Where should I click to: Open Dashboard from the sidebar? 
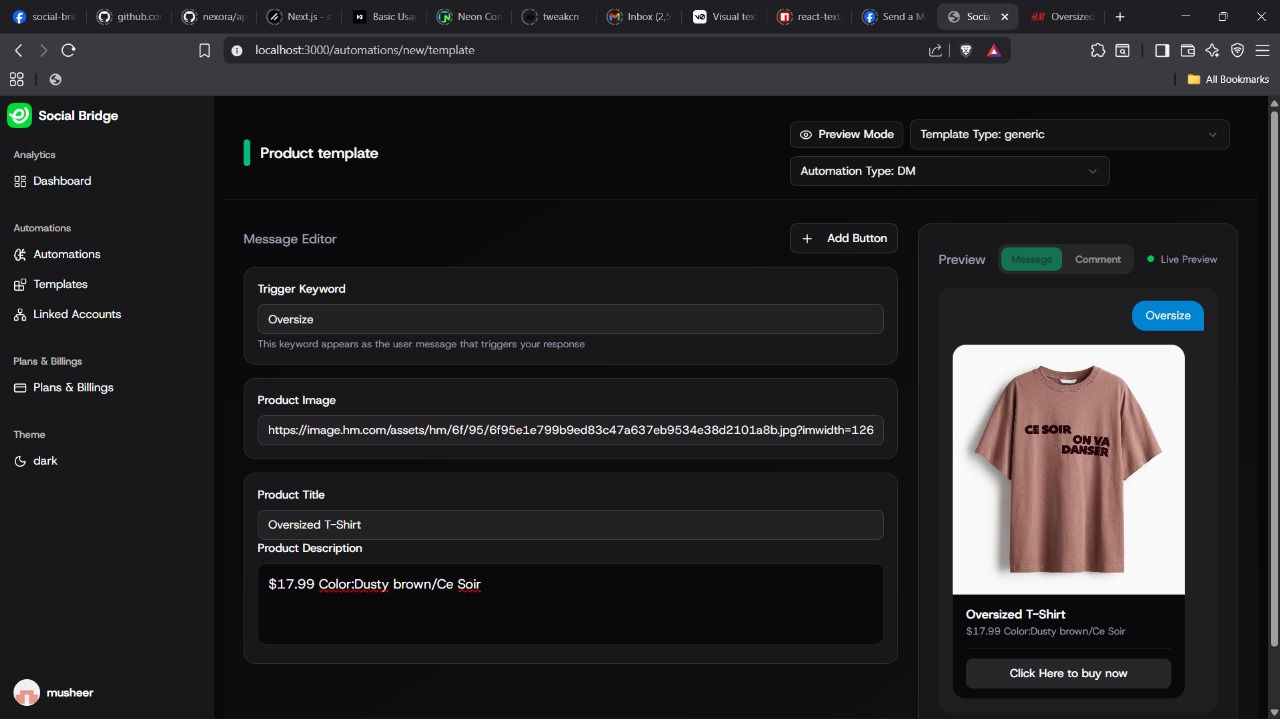pos(61,181)
